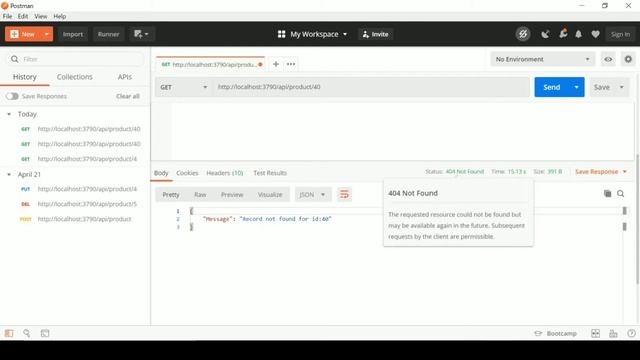Click the Sign In button
Screen dimensions: 640x360
(x=620, y=34)
